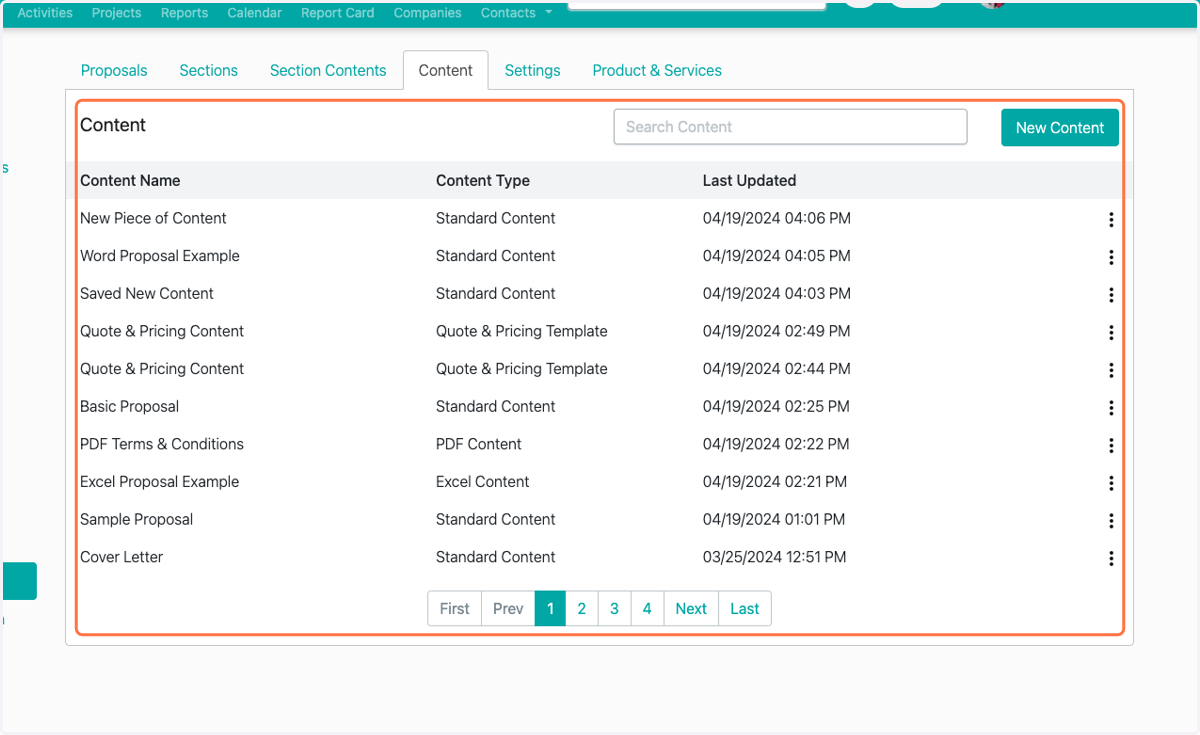Select the PDF Terms & Conditions entry
Screen dimensions: 1200x735
tap(162, 444)
